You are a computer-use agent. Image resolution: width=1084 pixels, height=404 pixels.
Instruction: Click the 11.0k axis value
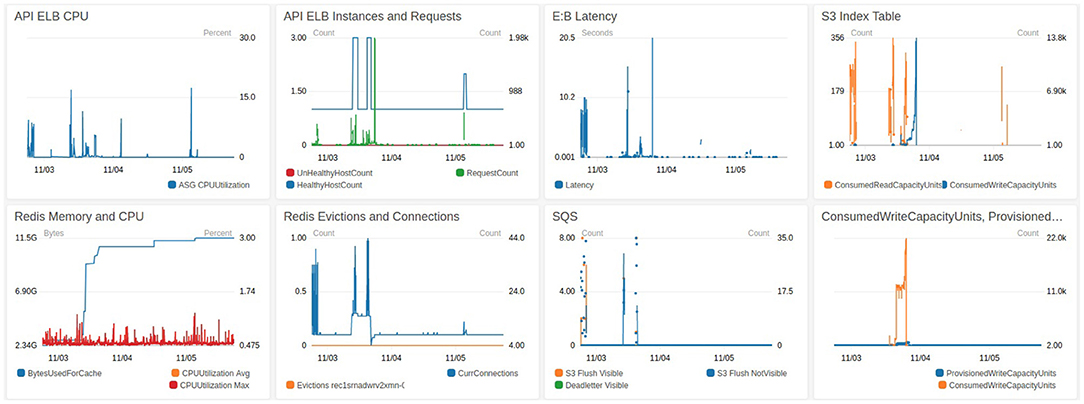[x=1058, y=291]
